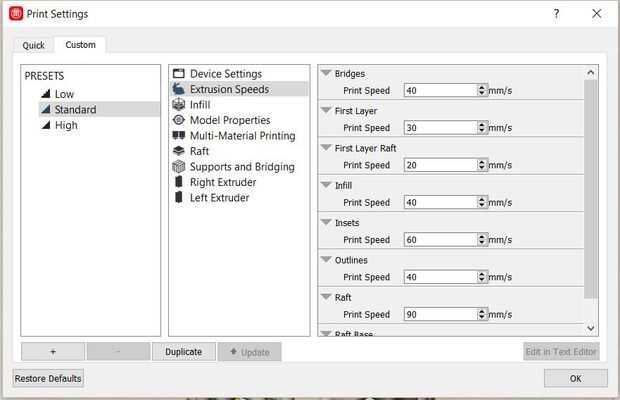Click the Supports and Bridging icon

179,167
